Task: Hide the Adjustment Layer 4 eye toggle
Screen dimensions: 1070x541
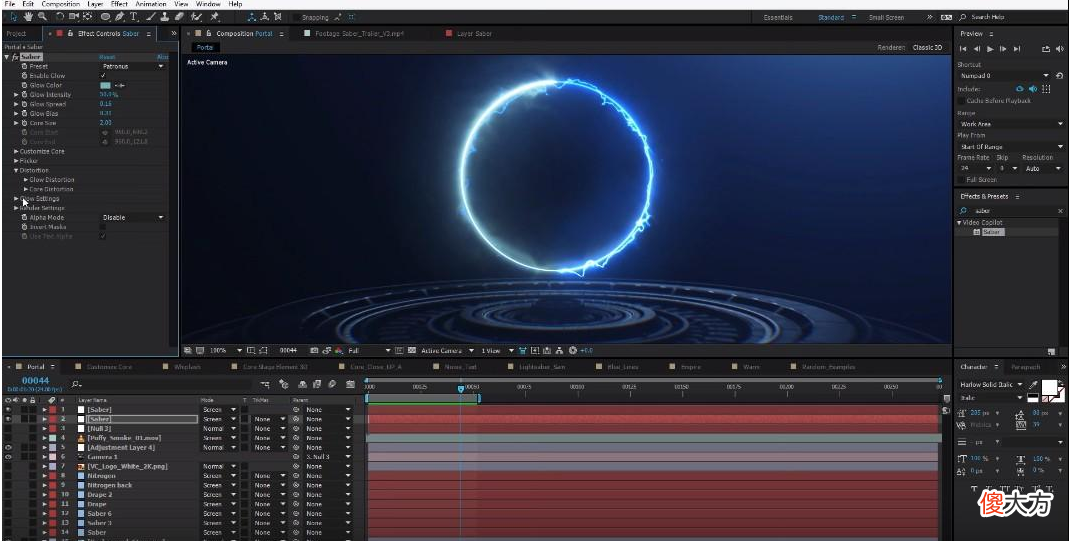Action: 8,447
